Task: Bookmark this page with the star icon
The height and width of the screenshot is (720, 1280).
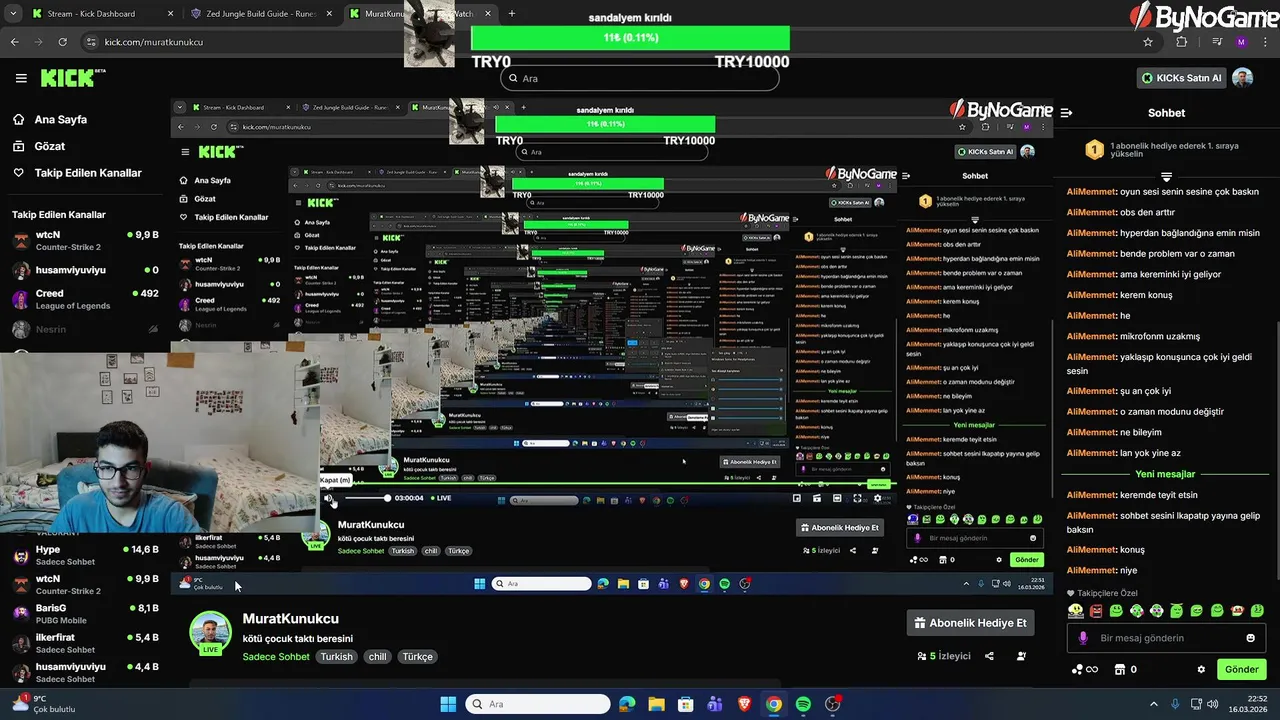Action: click(x=1148, y=42)
